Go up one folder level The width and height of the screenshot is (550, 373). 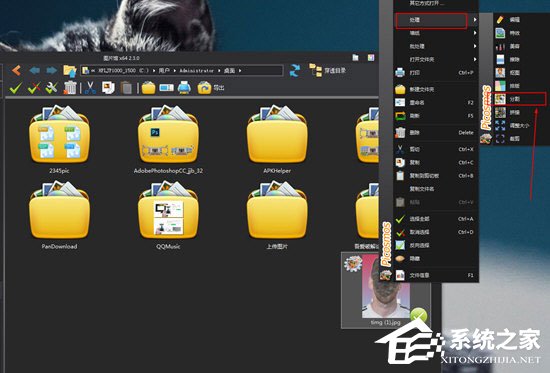tap(70, 71)
